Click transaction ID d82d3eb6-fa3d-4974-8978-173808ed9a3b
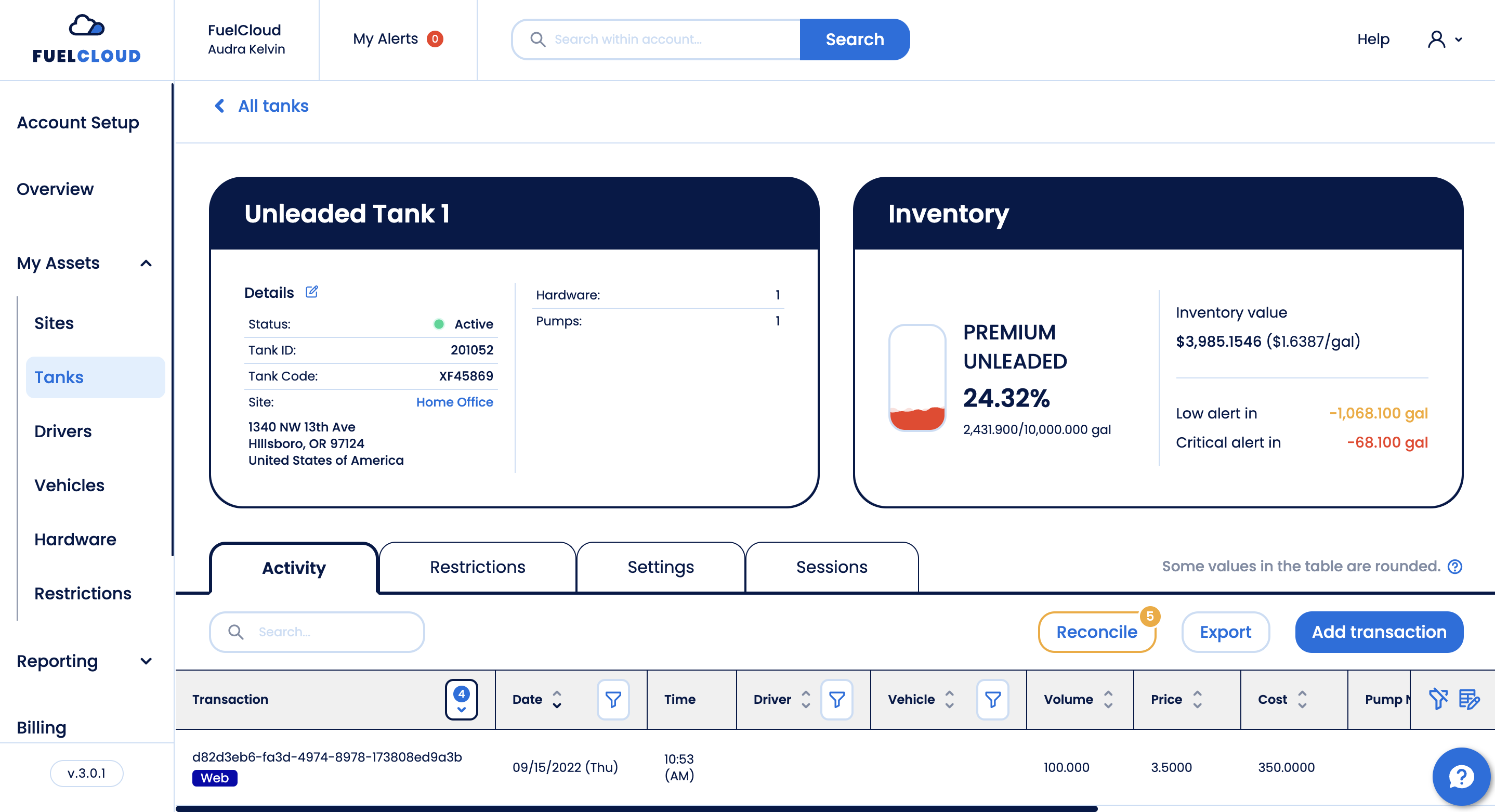 tap(327, 757)
